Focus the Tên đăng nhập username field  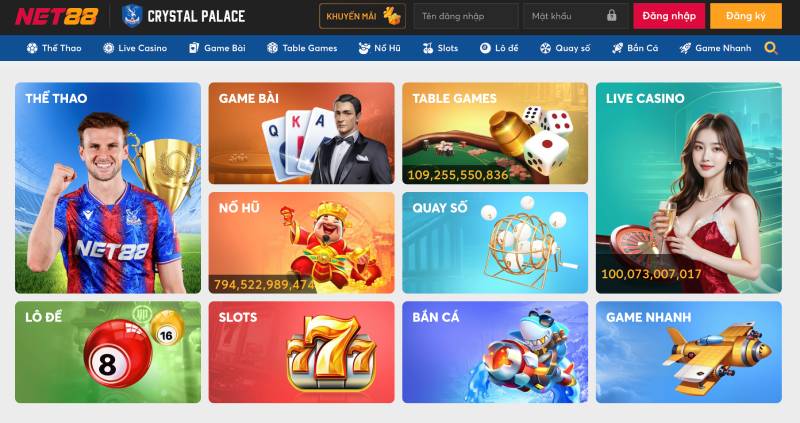tap(466, 16)
